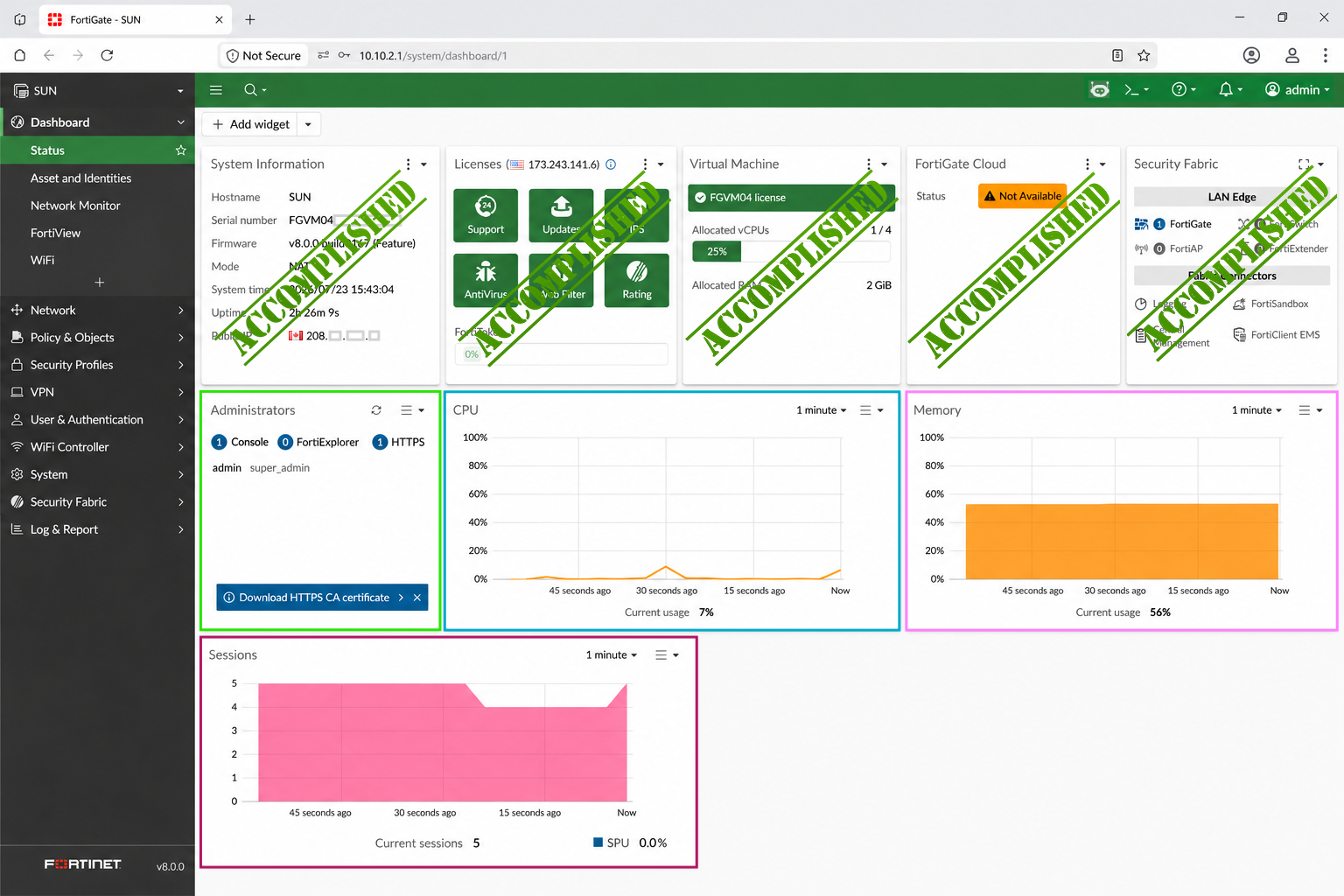Viewport: 1344px width, 896px height.
Task: Collapse the Dashboard section in sidebar
Action: coord(181,122)
